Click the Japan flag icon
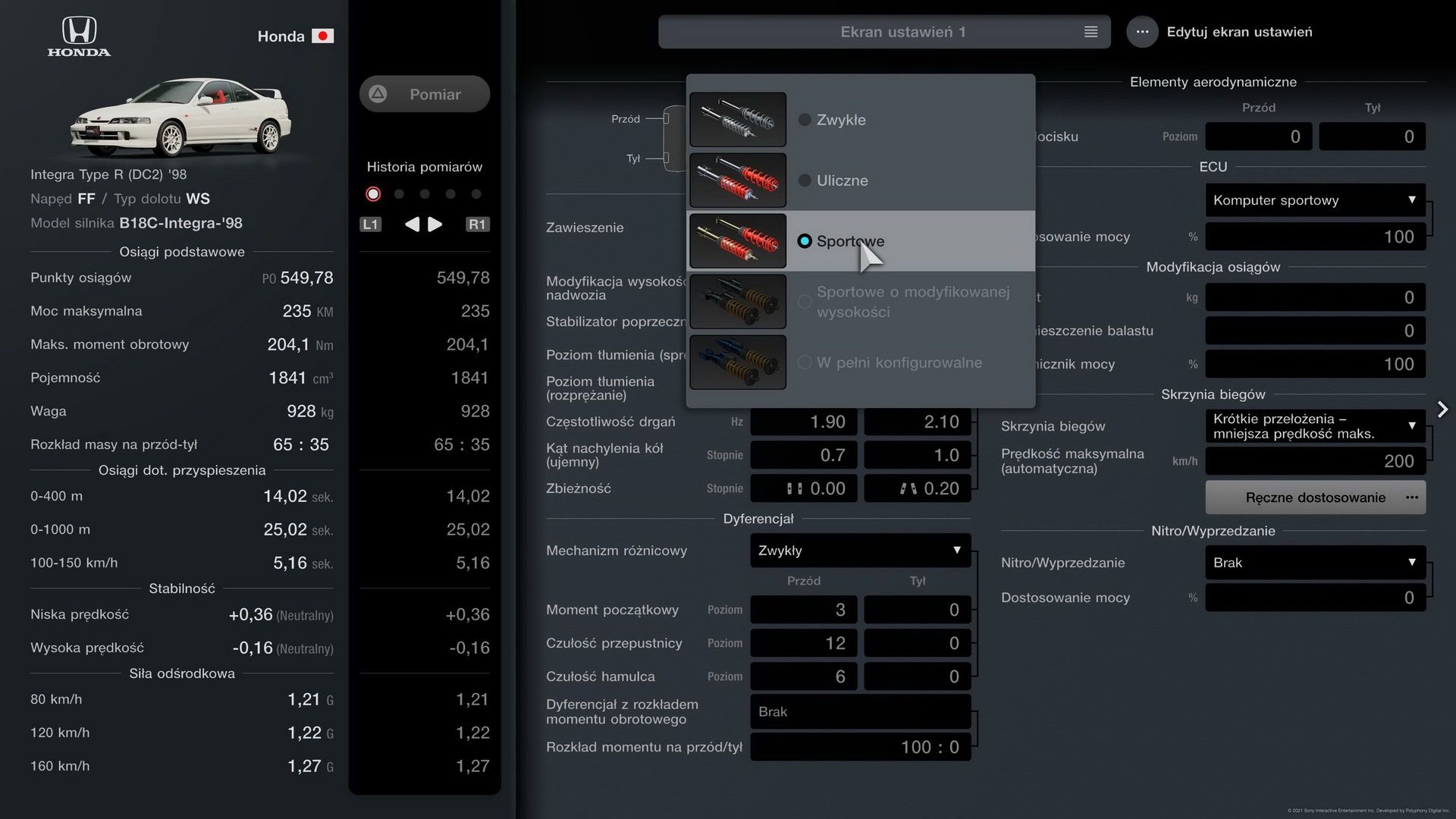 click(322, 36)
